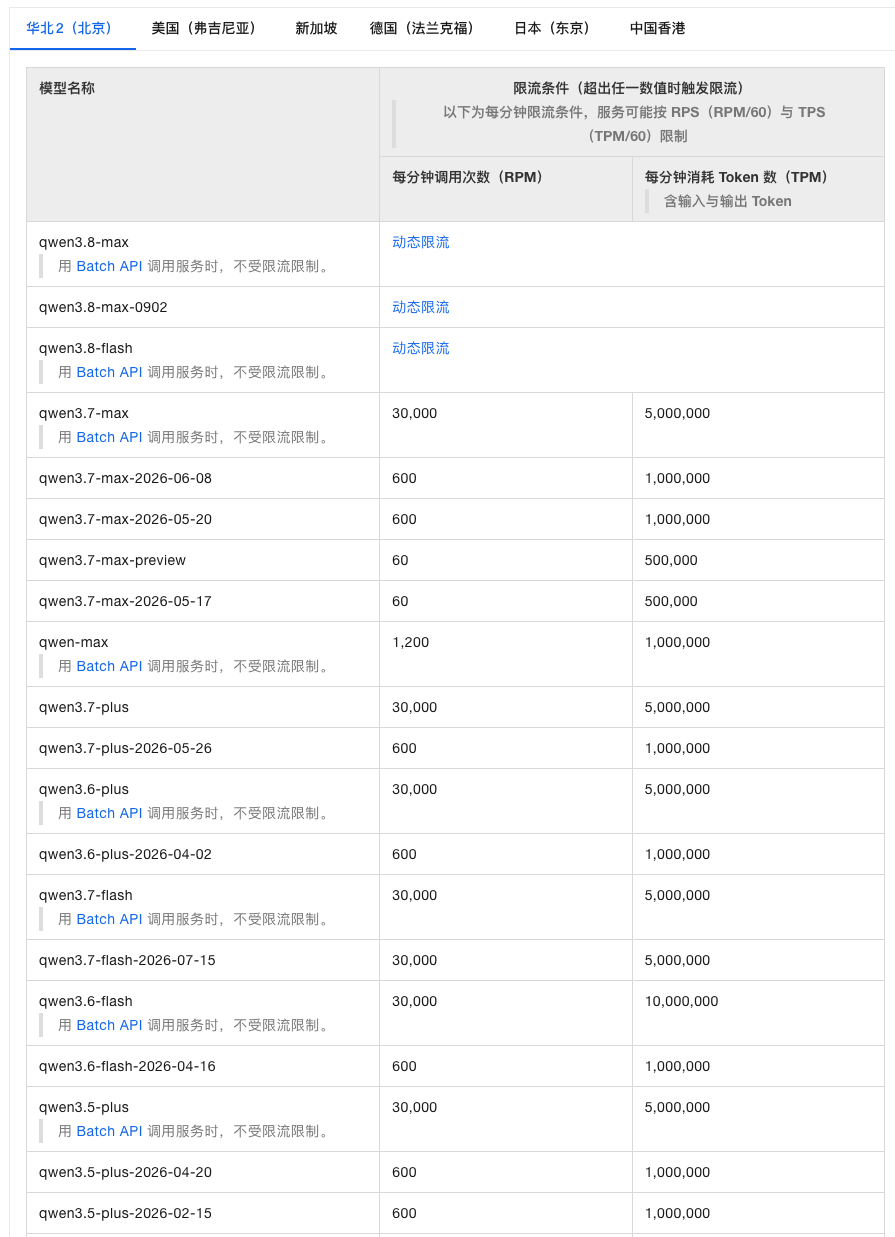Click the 10,000,000 TPM value for qwen3.6-flash
The height and width of the screenshot is (1237, 895).
[681, 1001]
